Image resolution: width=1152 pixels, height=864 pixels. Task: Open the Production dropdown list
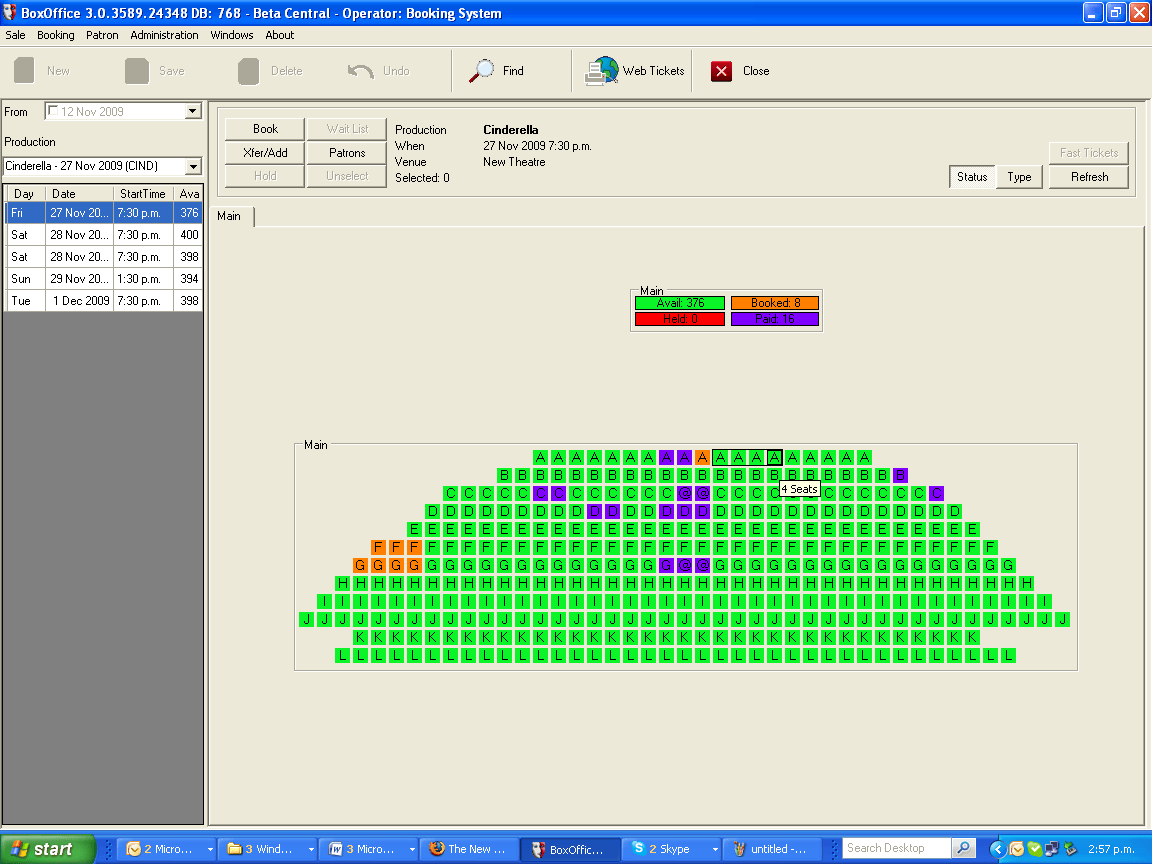193,167
